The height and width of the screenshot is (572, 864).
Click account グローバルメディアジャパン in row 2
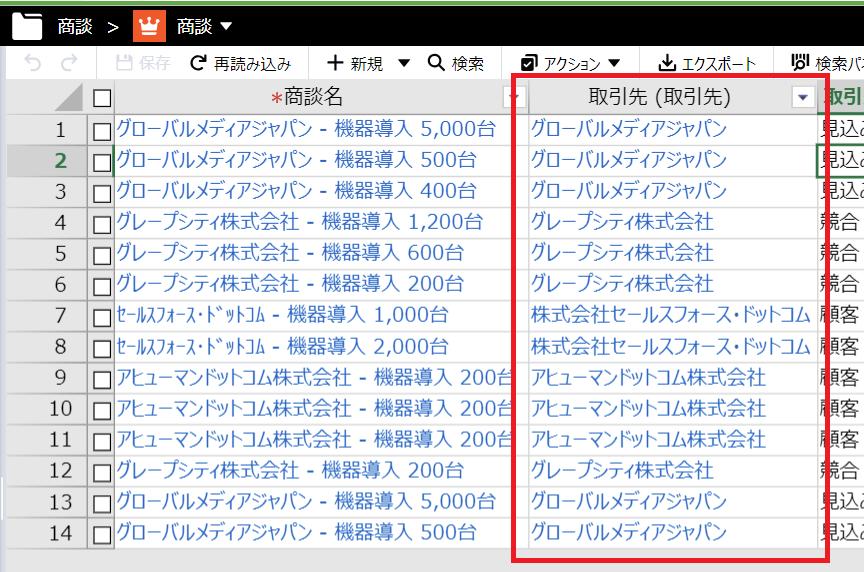(629, 160)
